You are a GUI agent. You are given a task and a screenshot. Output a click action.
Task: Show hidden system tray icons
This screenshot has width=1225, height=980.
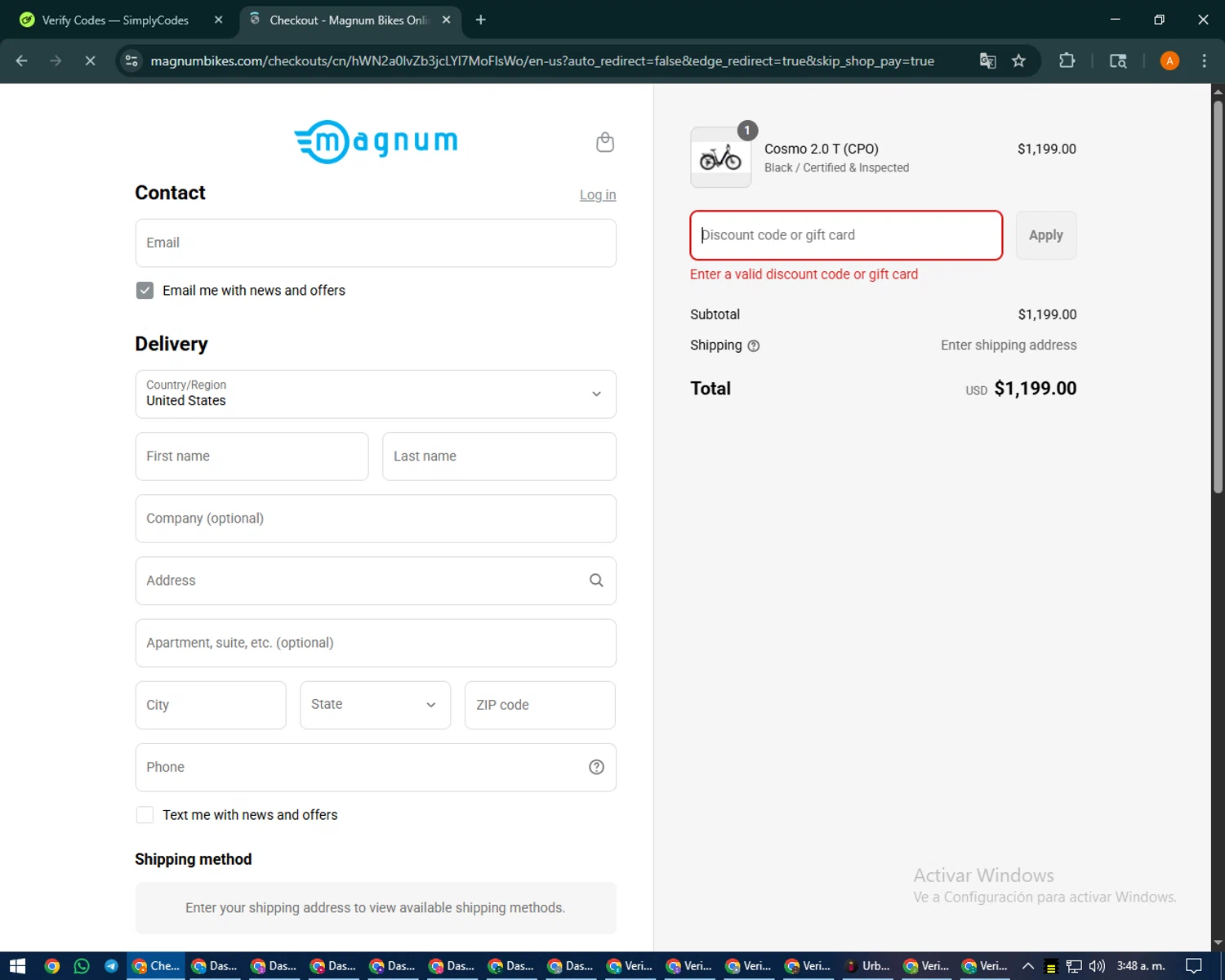[x=1028, y=966]
